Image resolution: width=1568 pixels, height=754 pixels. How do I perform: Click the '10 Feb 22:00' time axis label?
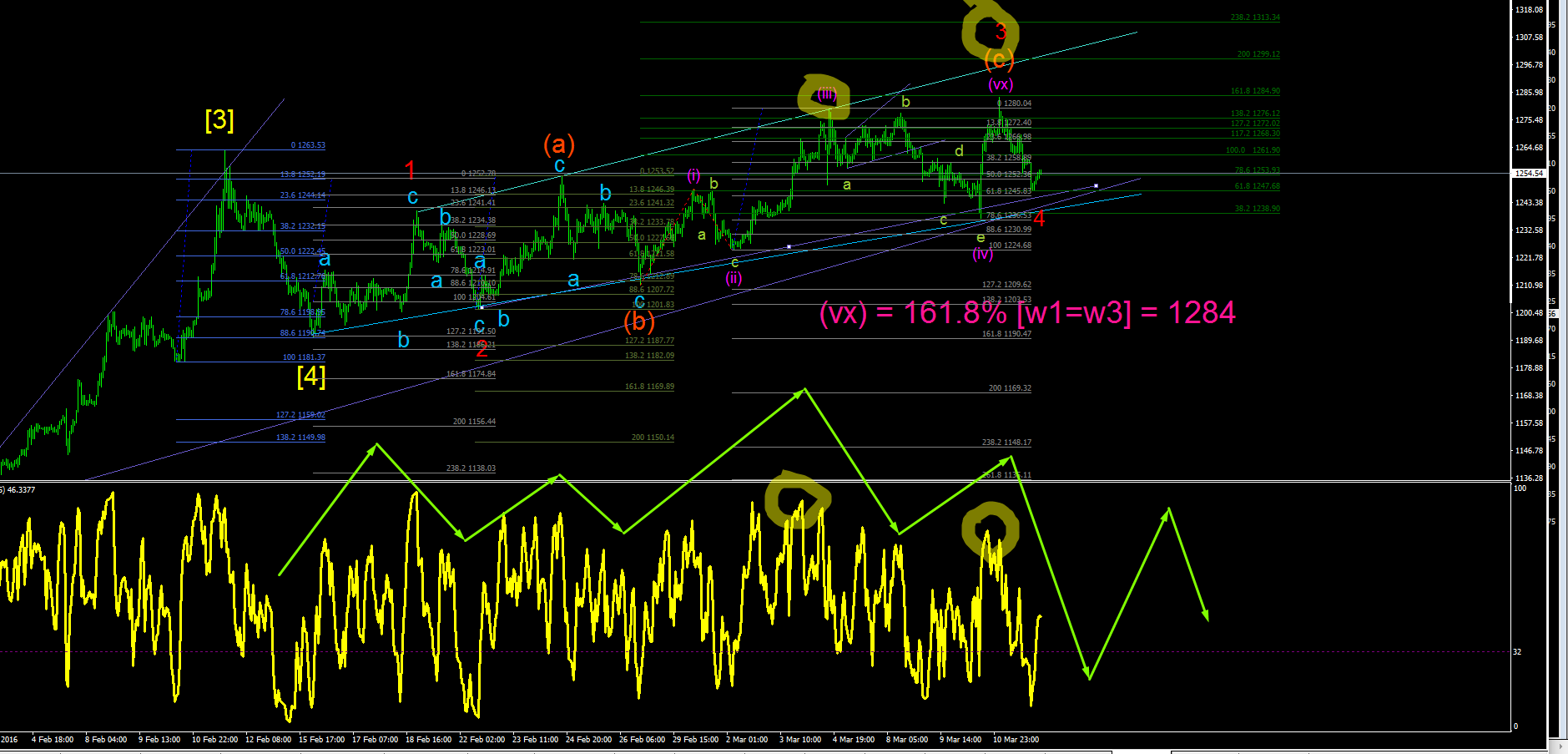point(215,740)
